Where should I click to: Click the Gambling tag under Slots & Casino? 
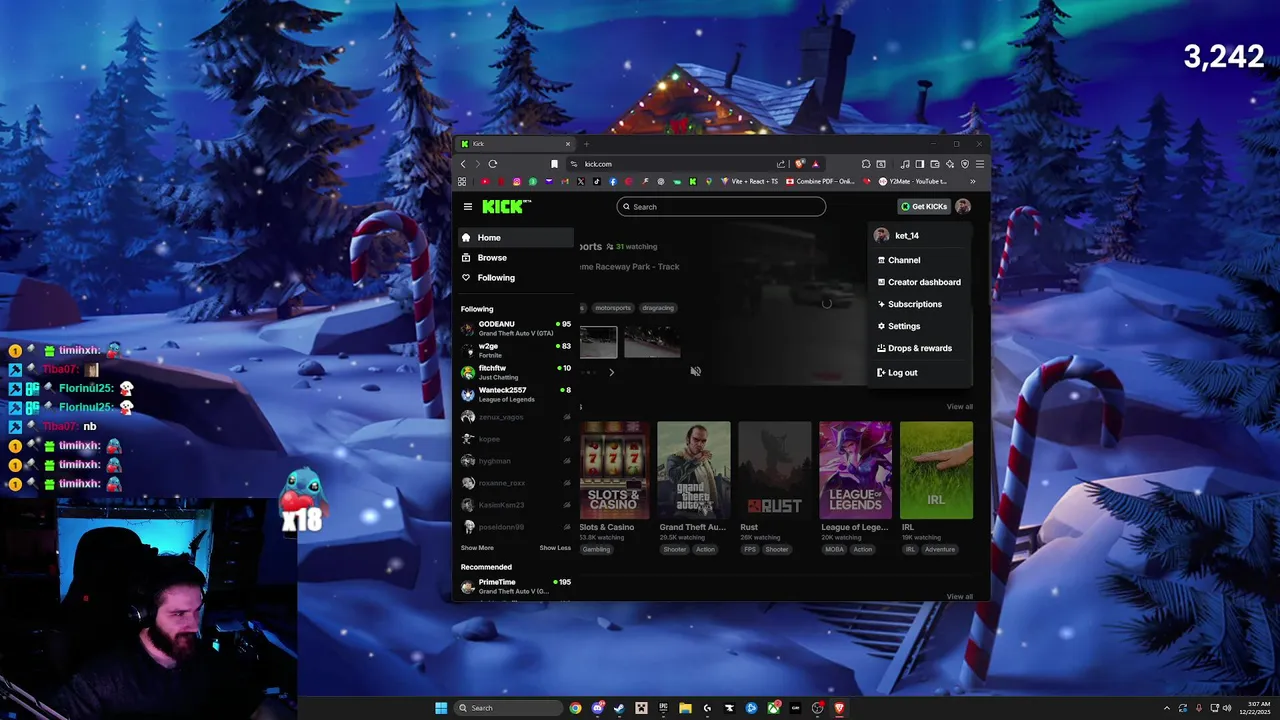pos(596,549)
